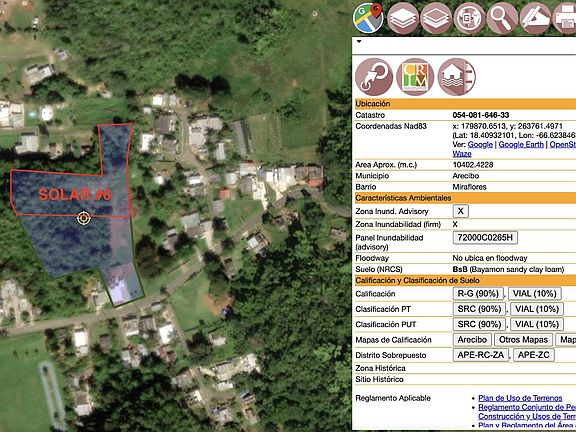Click the SOLAR #6 parcel label on map
Image resolution: width=576 pixels, height=432 pixels.
point(75,195)
